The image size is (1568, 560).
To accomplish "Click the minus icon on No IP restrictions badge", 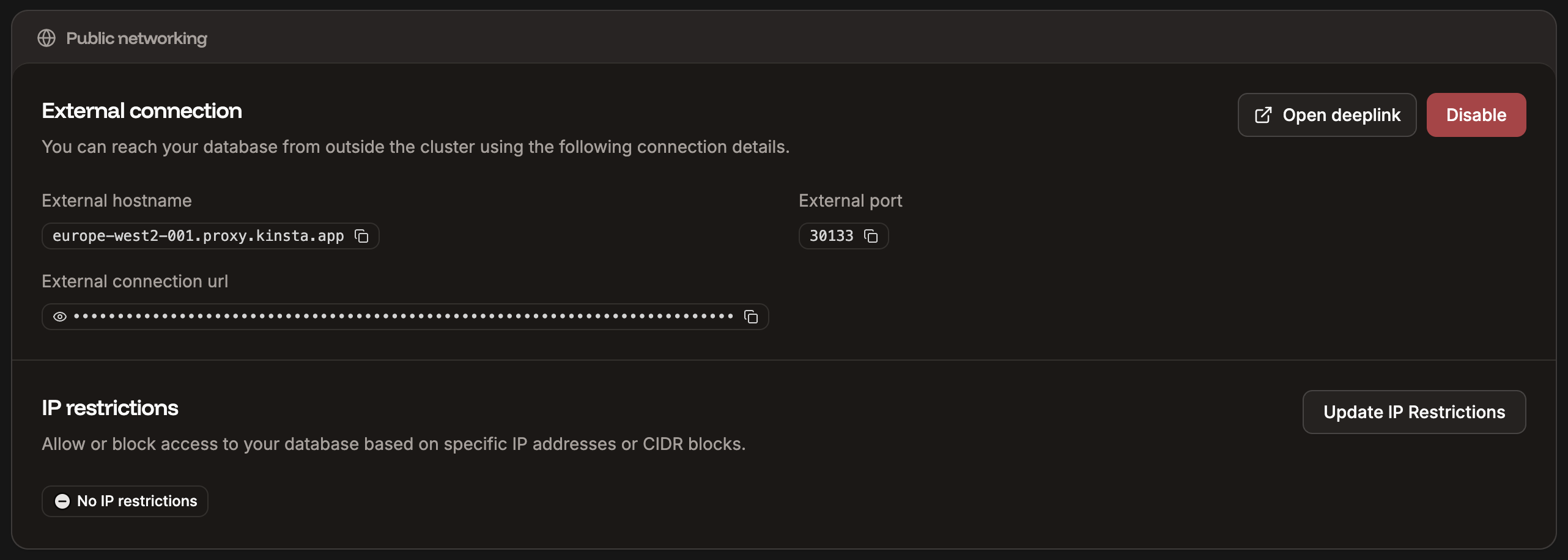I will pyautogui.click(x=61, y=501).
